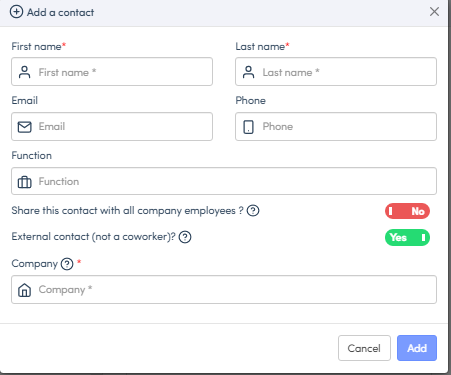Click the house icon in Company field
The image size is (451, 375).
[24, 290]
